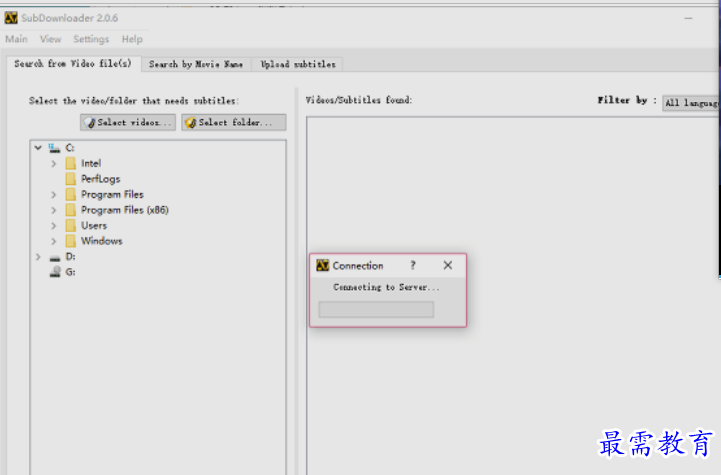Screen dimensions: 721x475
Task: Click the Users folder name
Action: (94, 226)
